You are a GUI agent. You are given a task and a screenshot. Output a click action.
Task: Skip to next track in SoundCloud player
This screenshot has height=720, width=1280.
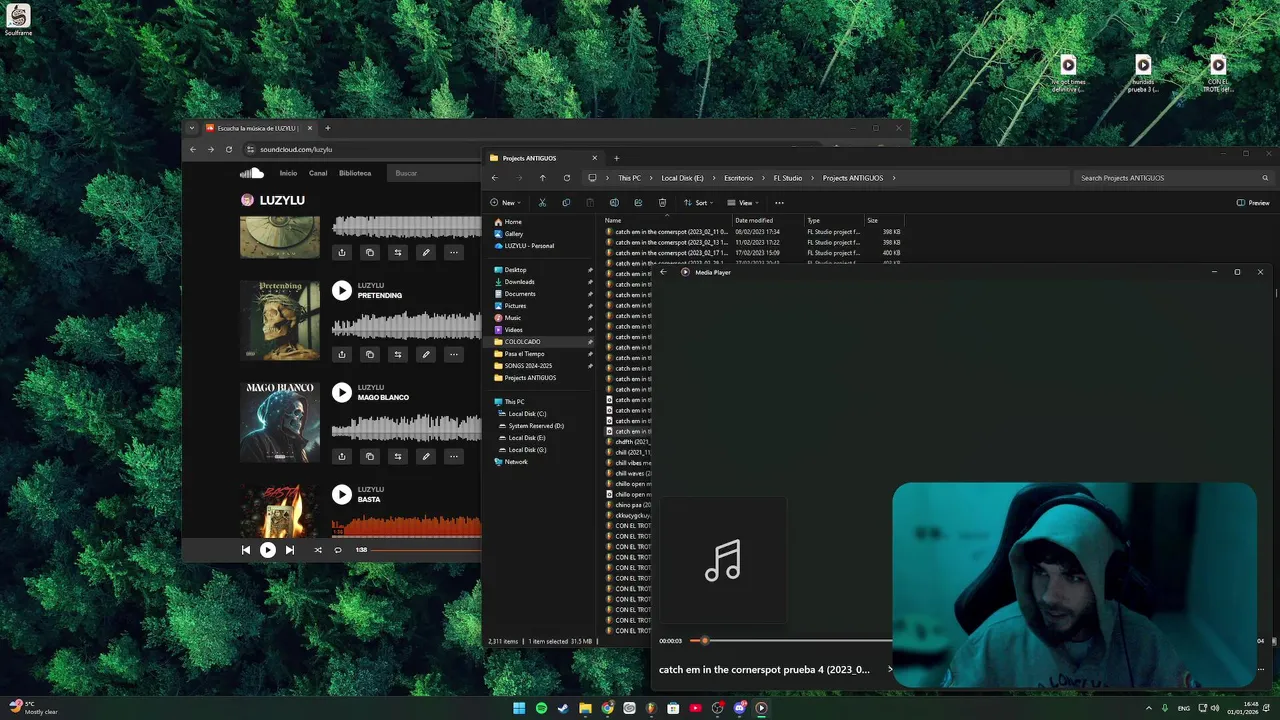tap(290, 550)
